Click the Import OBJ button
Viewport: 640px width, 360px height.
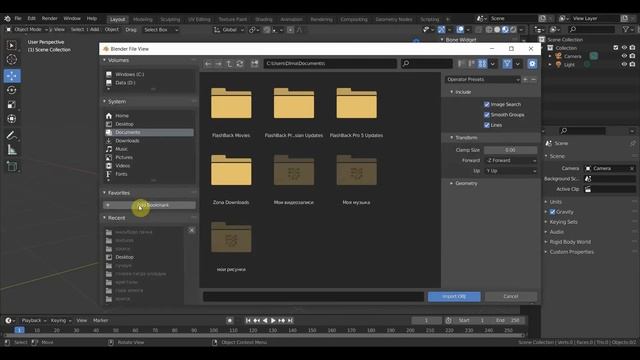click(x=454, y=297)
